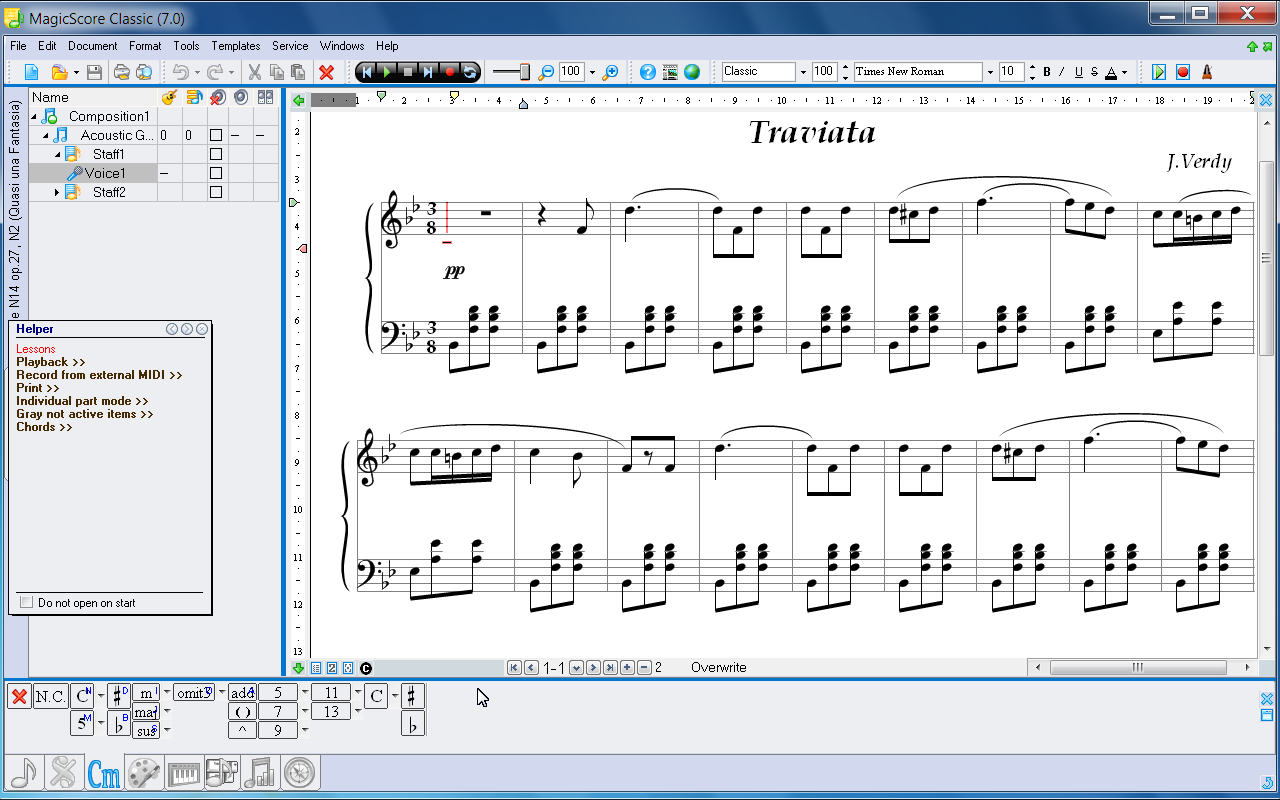Viewport: 1280px width, 800px height.
Task: Toggle the Staff1 row checkbox
Action: point(216,154)
